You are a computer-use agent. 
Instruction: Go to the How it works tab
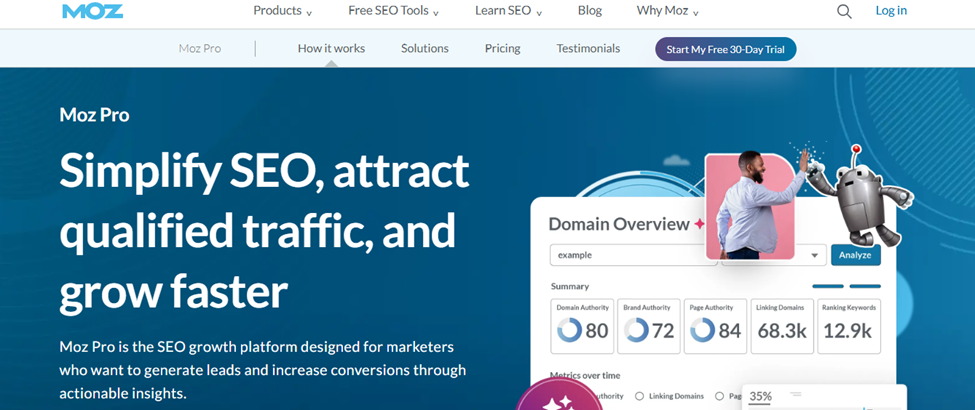coord(331,49)
